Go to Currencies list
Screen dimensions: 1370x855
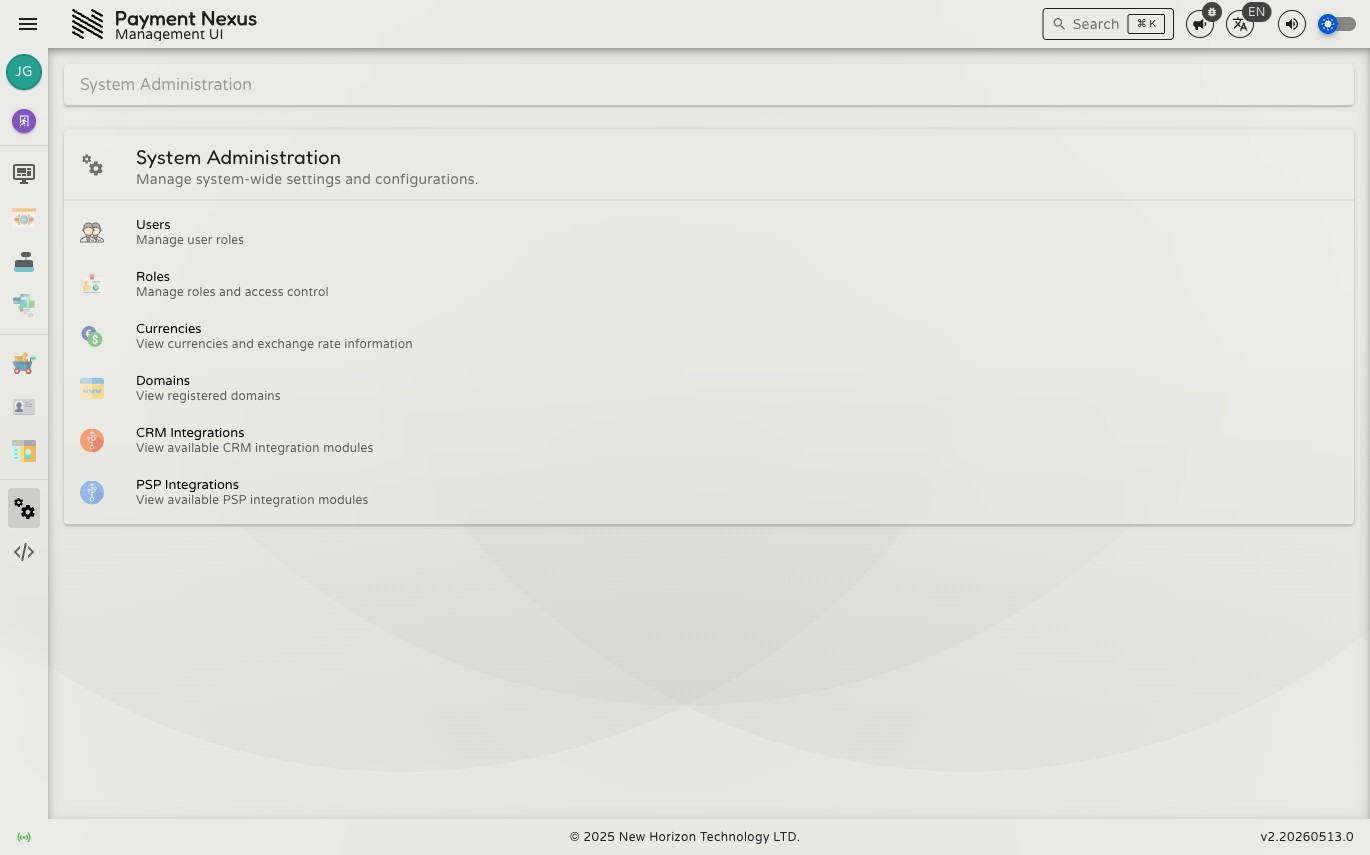click(709, 336)
